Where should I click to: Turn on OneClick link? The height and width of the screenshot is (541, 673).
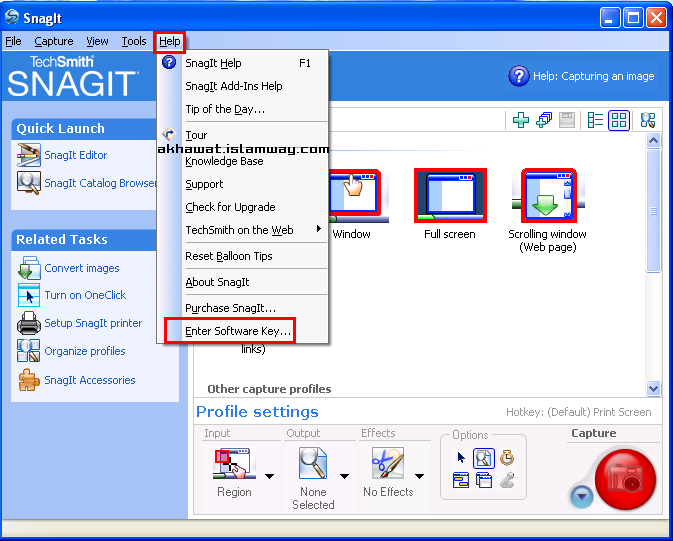85,295
